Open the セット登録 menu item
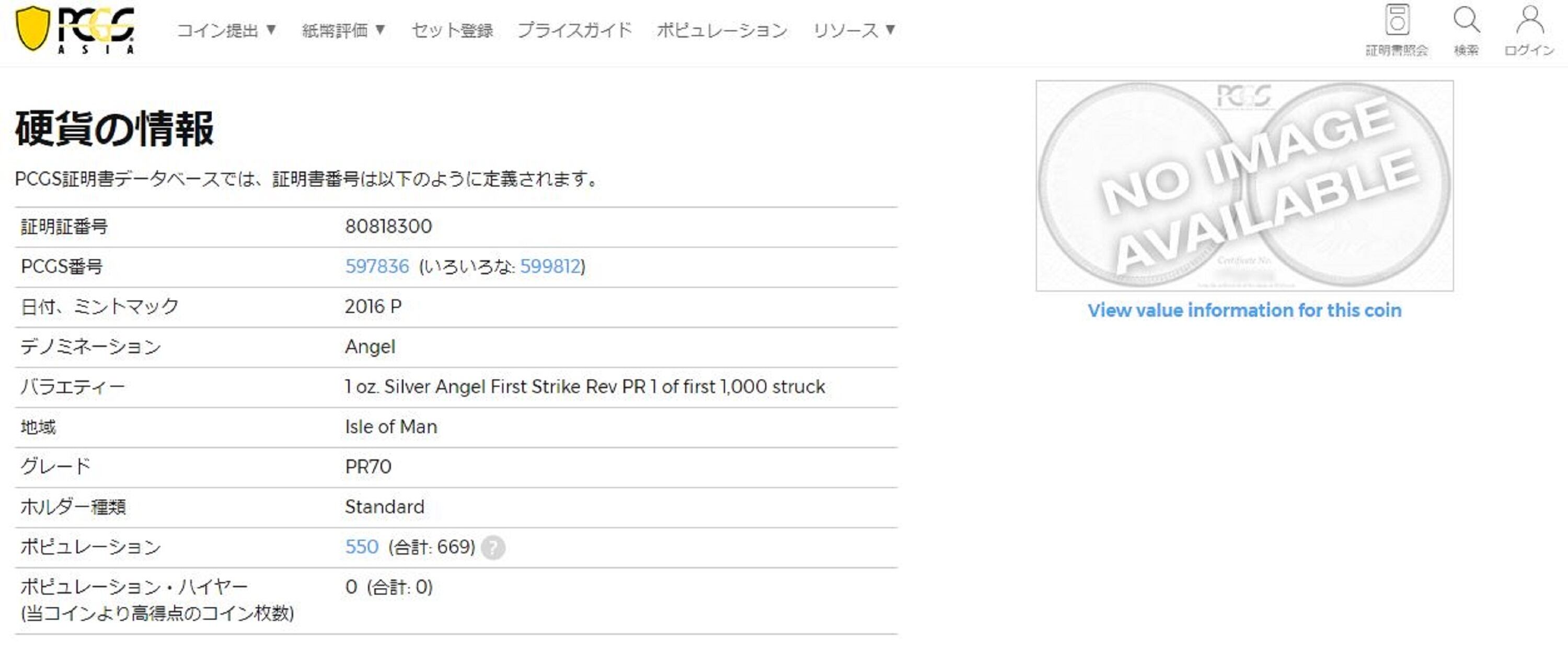Image resolution: width=1568 pixels, height=661 pixels. pyautogui.click(x=452, y=30)
